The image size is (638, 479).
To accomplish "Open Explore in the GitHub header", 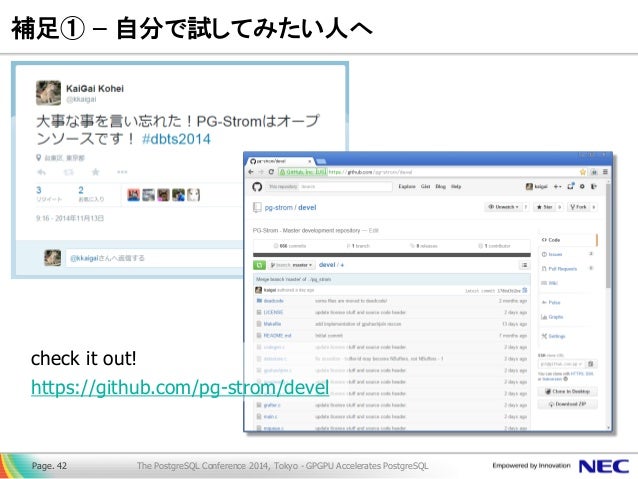I will click(x=407, y=186).
